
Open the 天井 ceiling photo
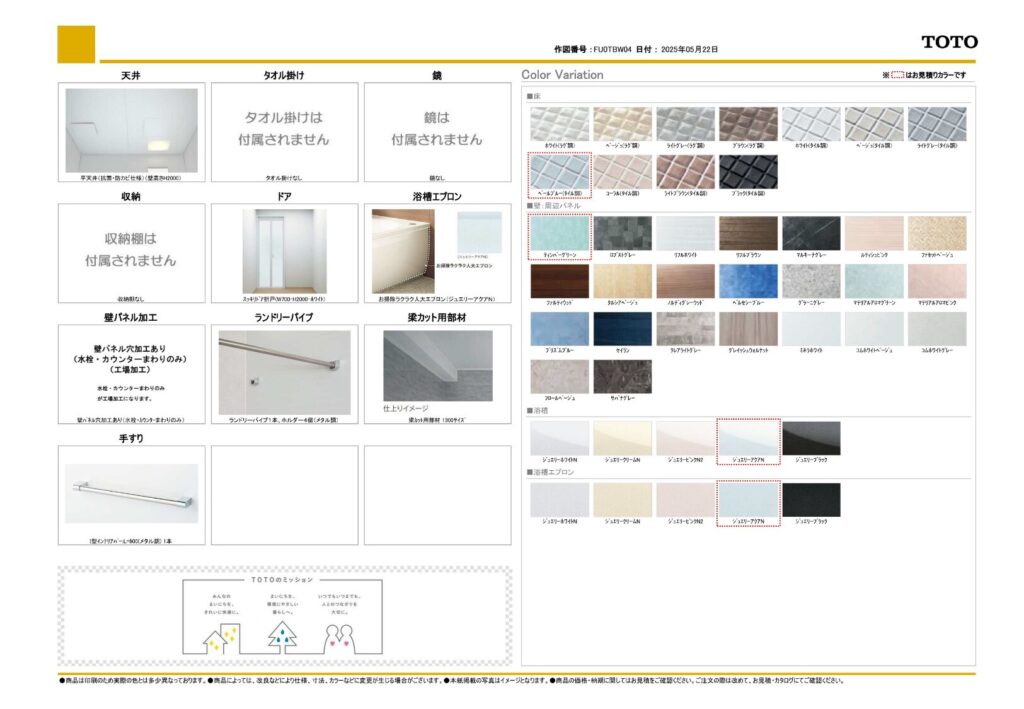click(131, 130)
